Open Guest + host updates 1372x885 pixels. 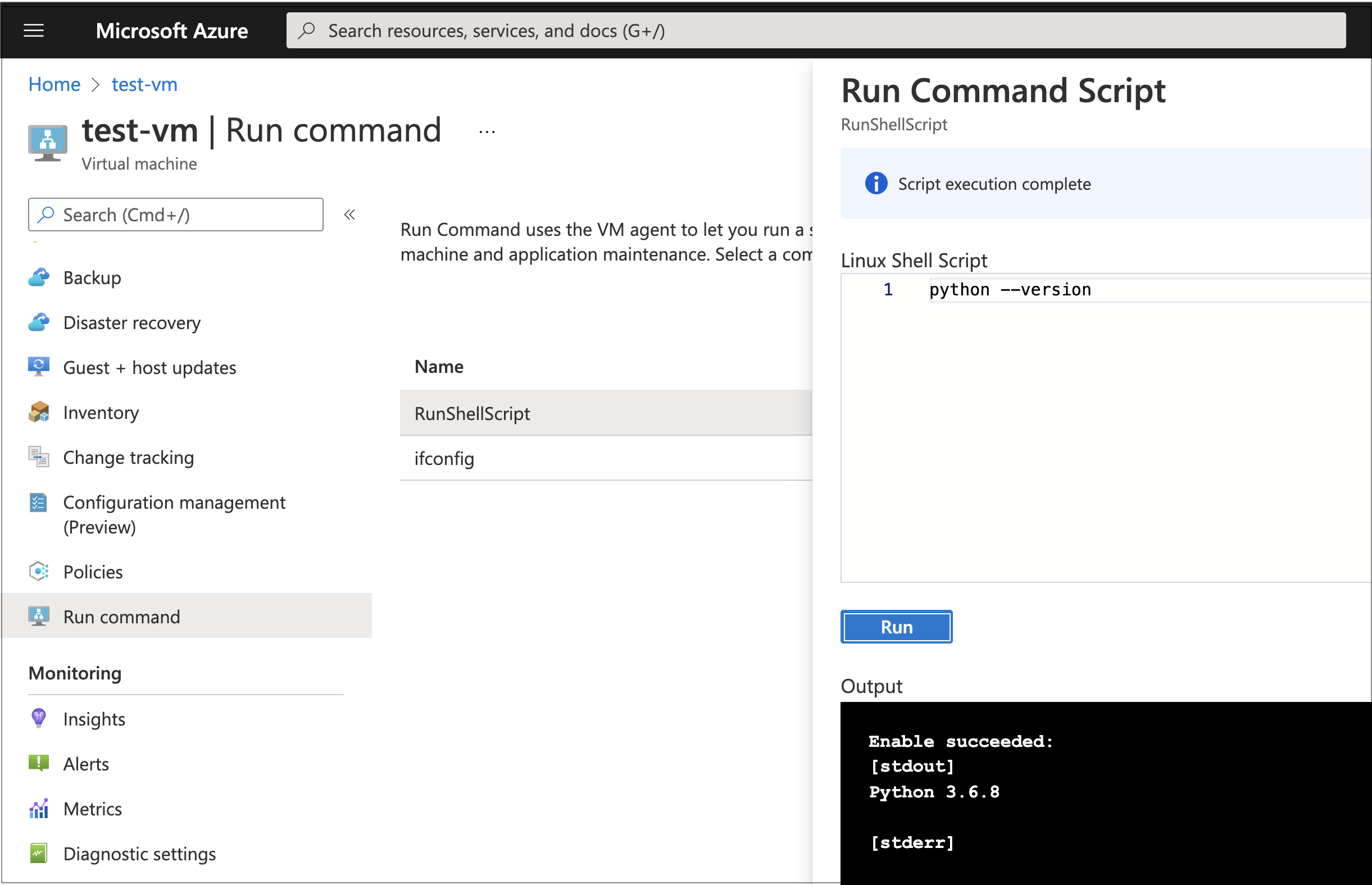(x=149, y=367)
